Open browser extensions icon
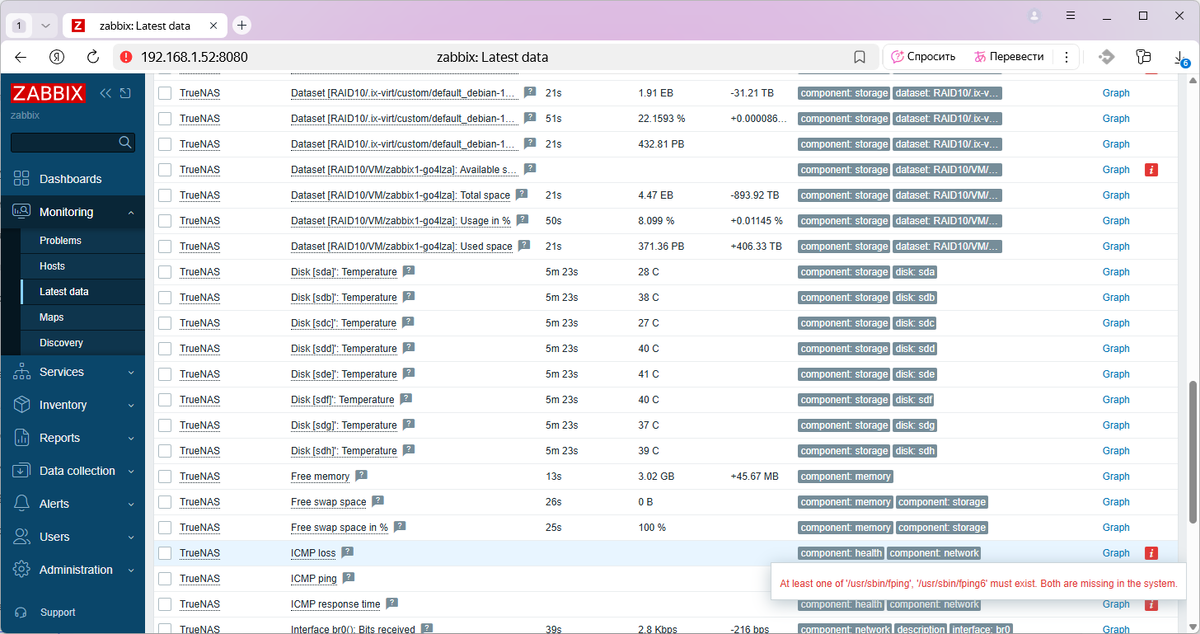Viewport: 1200px width, 634px height. click(1144, 57)
